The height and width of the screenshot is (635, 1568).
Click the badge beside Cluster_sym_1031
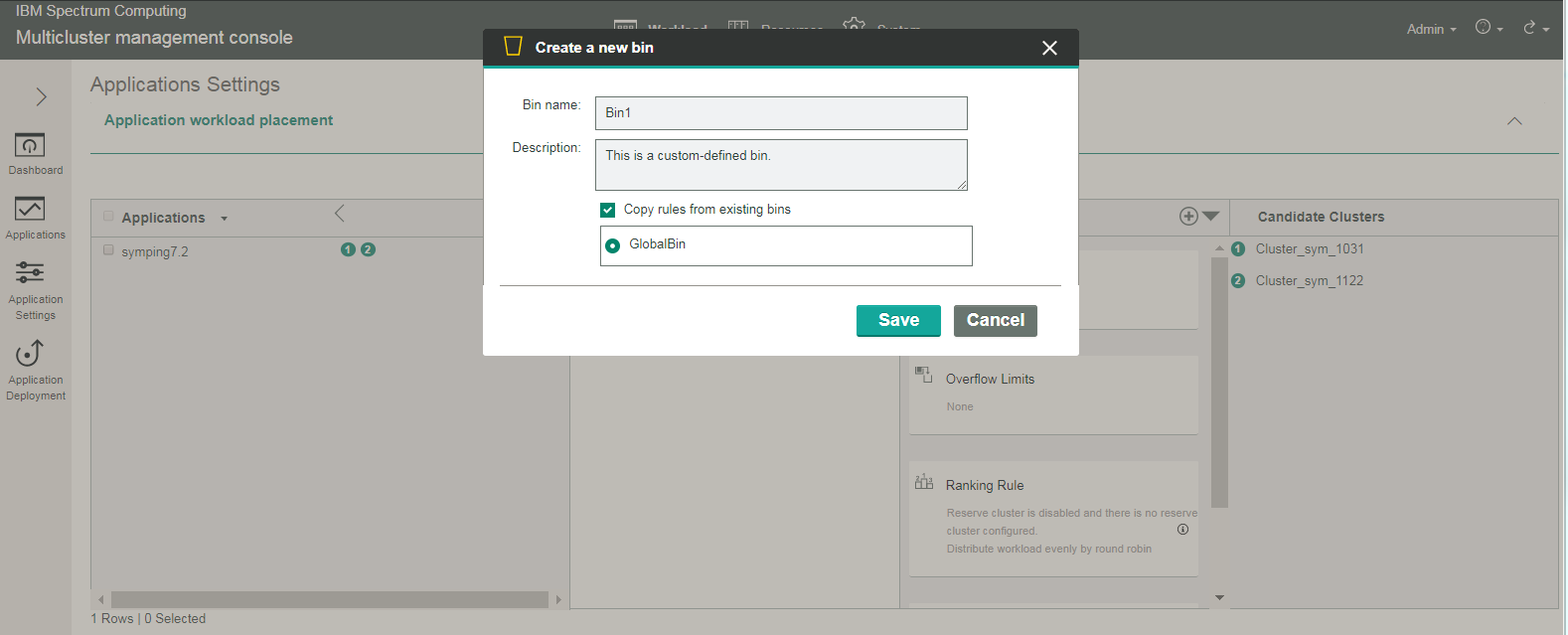coord(1238,249)
